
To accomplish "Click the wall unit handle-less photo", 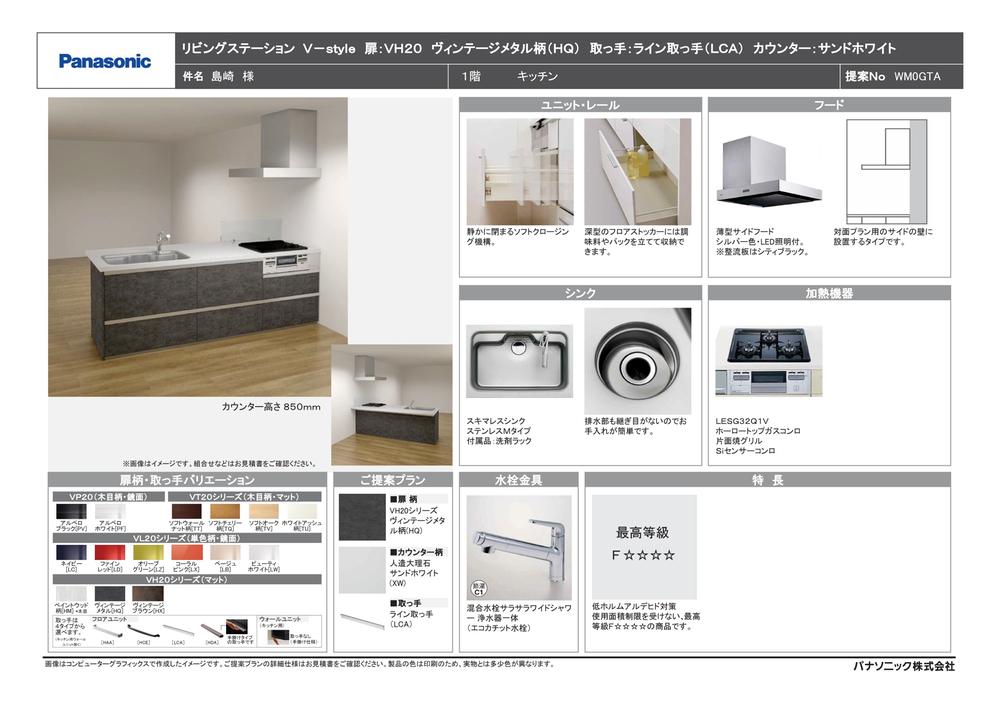I will 279,637.
